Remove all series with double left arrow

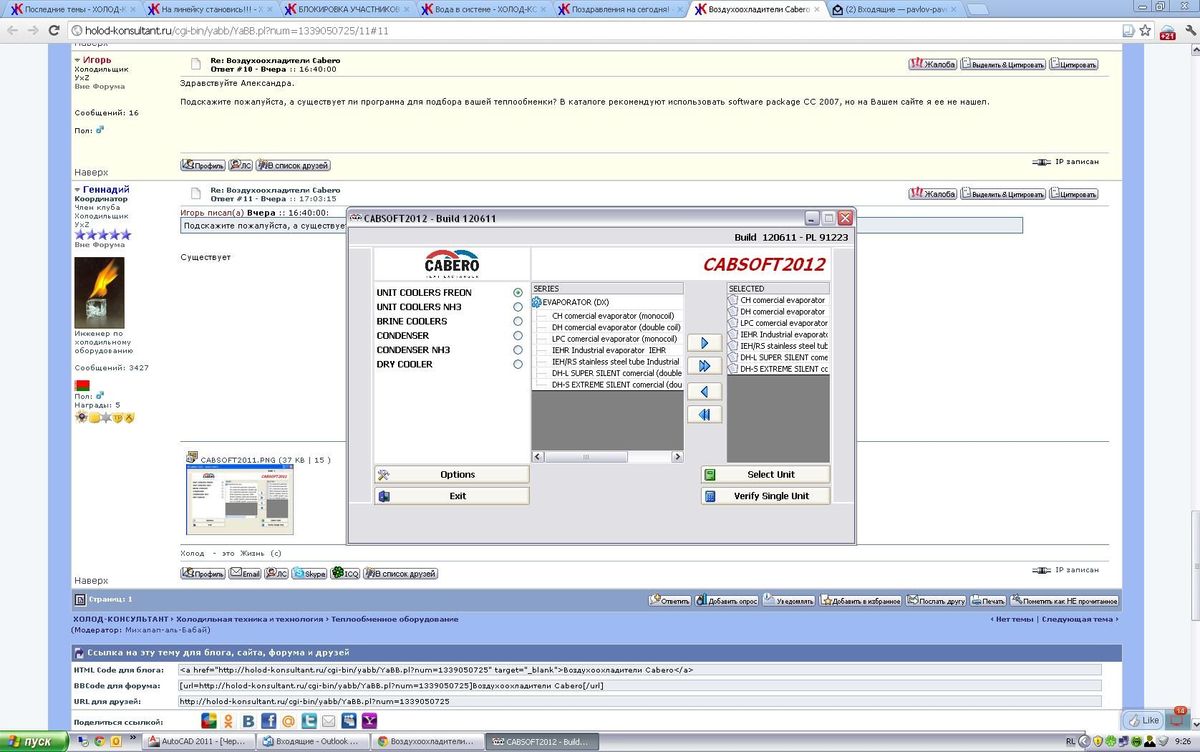pos(705,414)
